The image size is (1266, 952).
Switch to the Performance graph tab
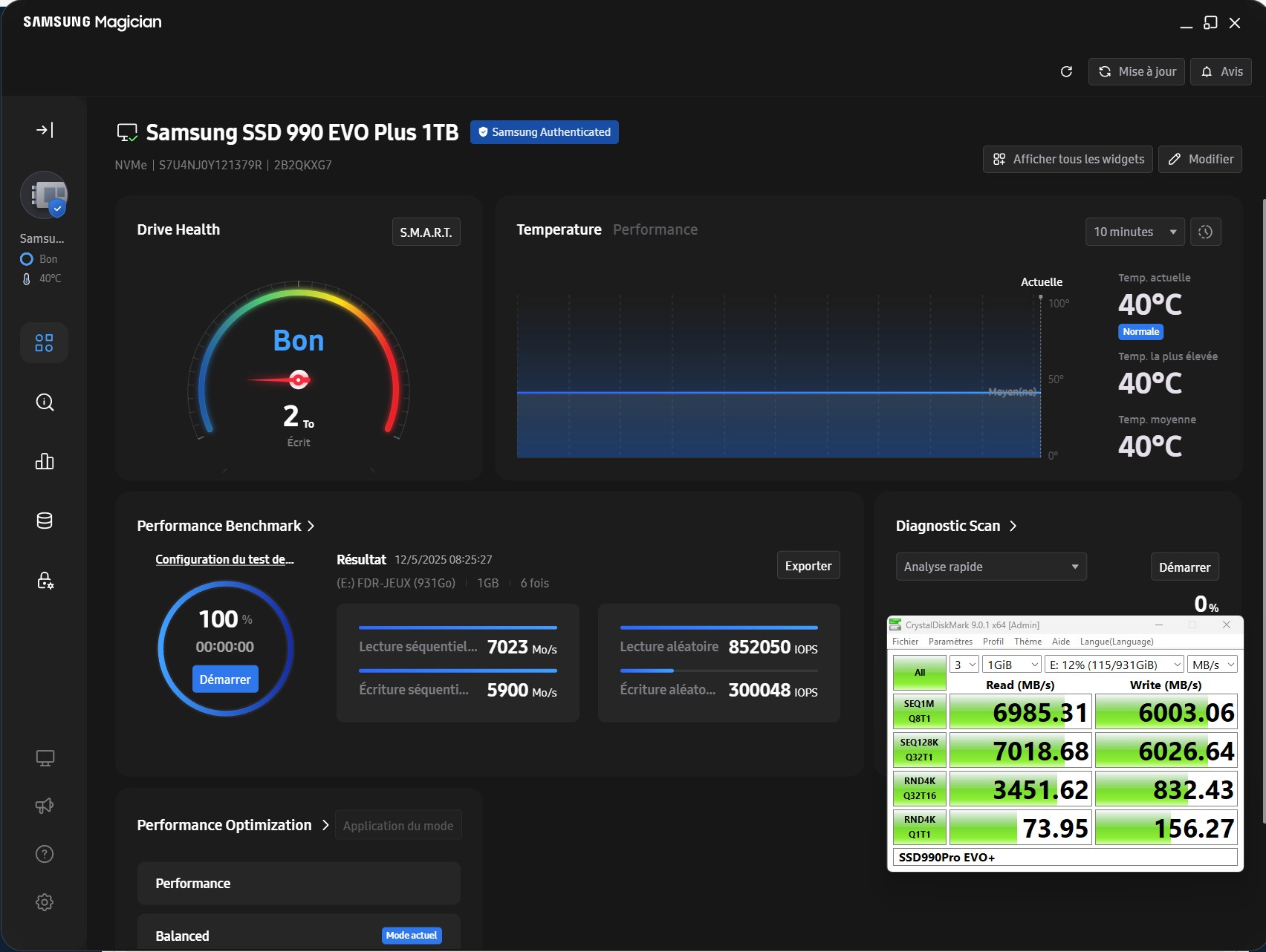pos(655,229)
